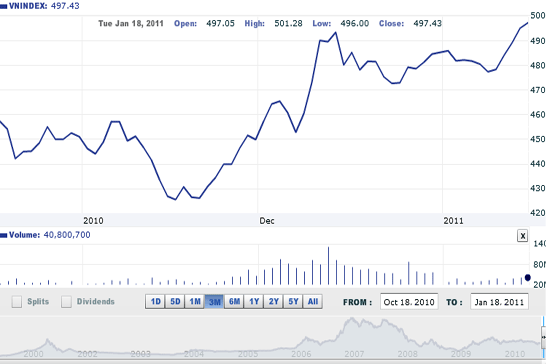Edit the TO date Jan 18, 2011

pyautogui.click(x=499, y=302)
